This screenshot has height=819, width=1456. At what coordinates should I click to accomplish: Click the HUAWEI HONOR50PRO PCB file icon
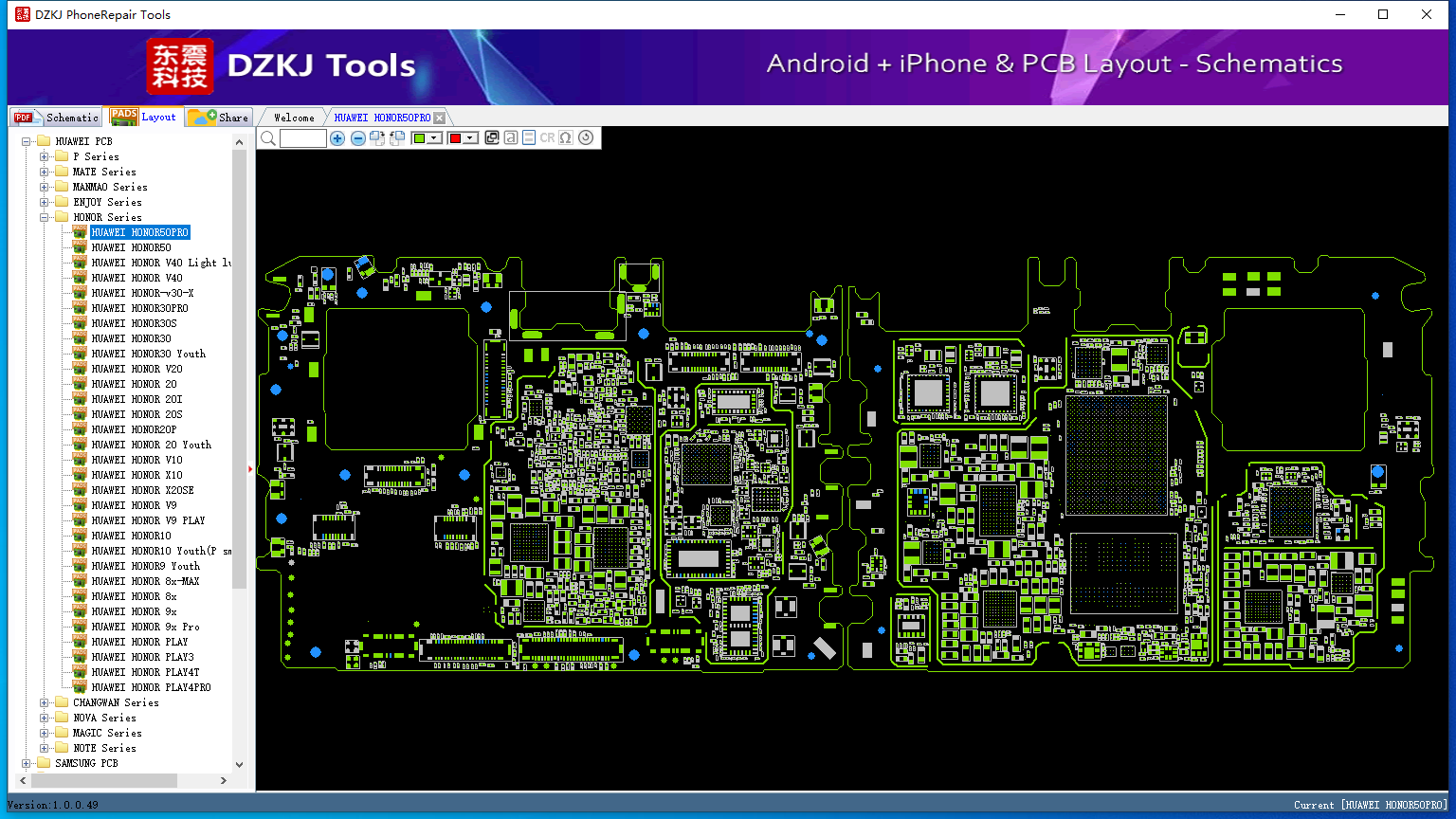pos(80,232)
